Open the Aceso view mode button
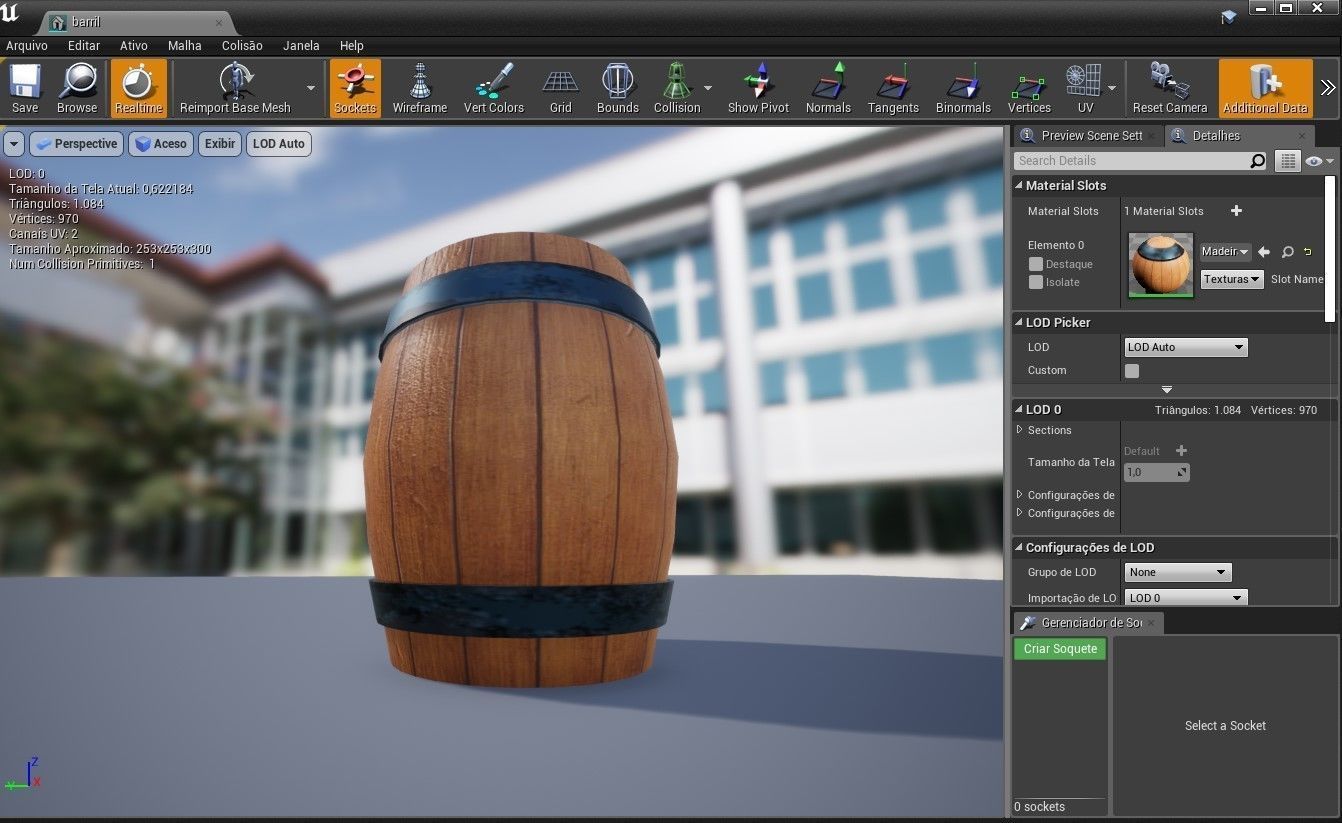Image resolution: width=1342 pixels, height=823 pixels. [x=160, y=144]
